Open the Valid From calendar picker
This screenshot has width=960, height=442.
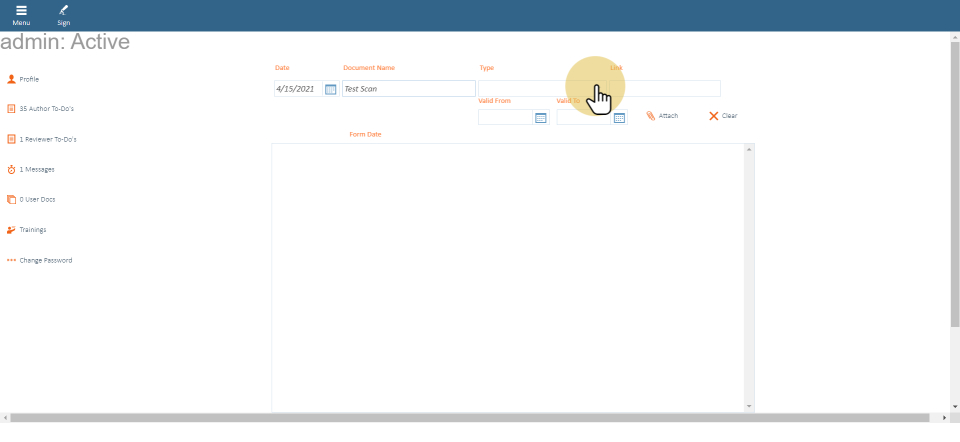tap(541, 118)
